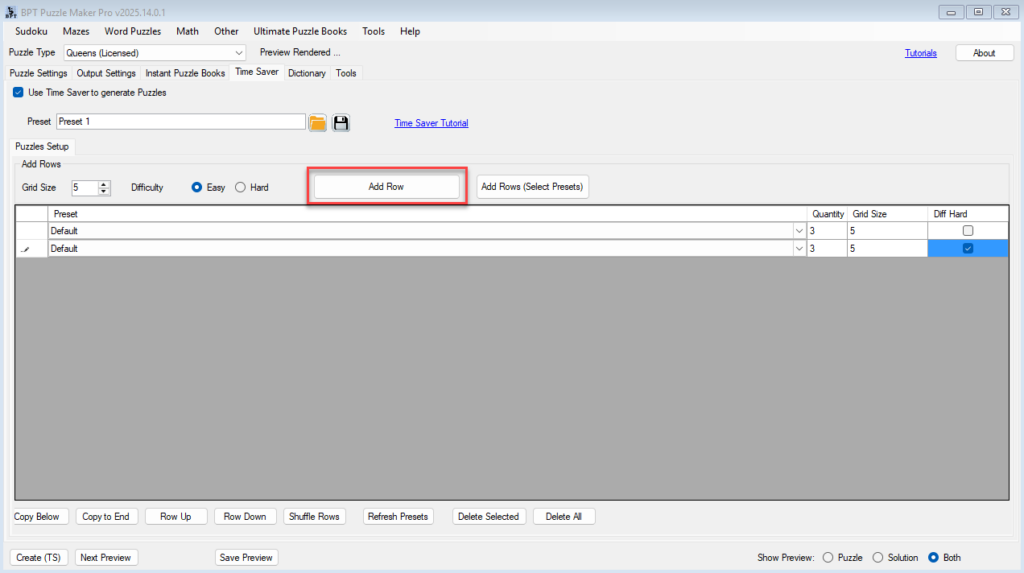Increase Grid Size with up arrow
The height and width of the screenshot is (573, 1024).
point(104,184)
